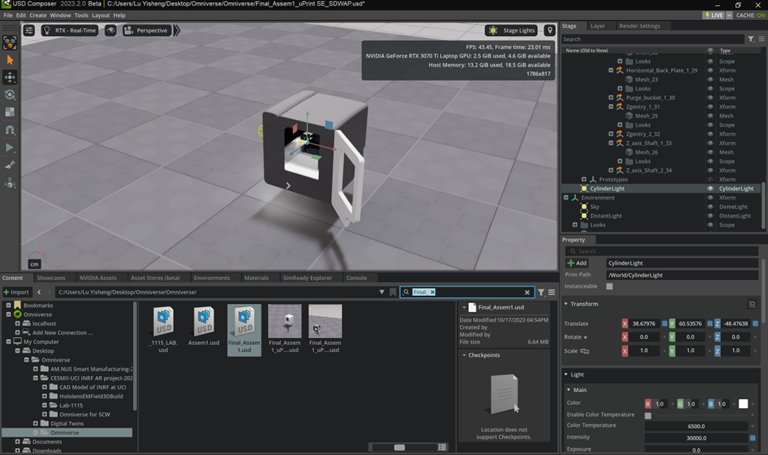The width and height of the screenshot is (768, 455).
Task: Collapse the Environment tree node
Action: point(566,197)
